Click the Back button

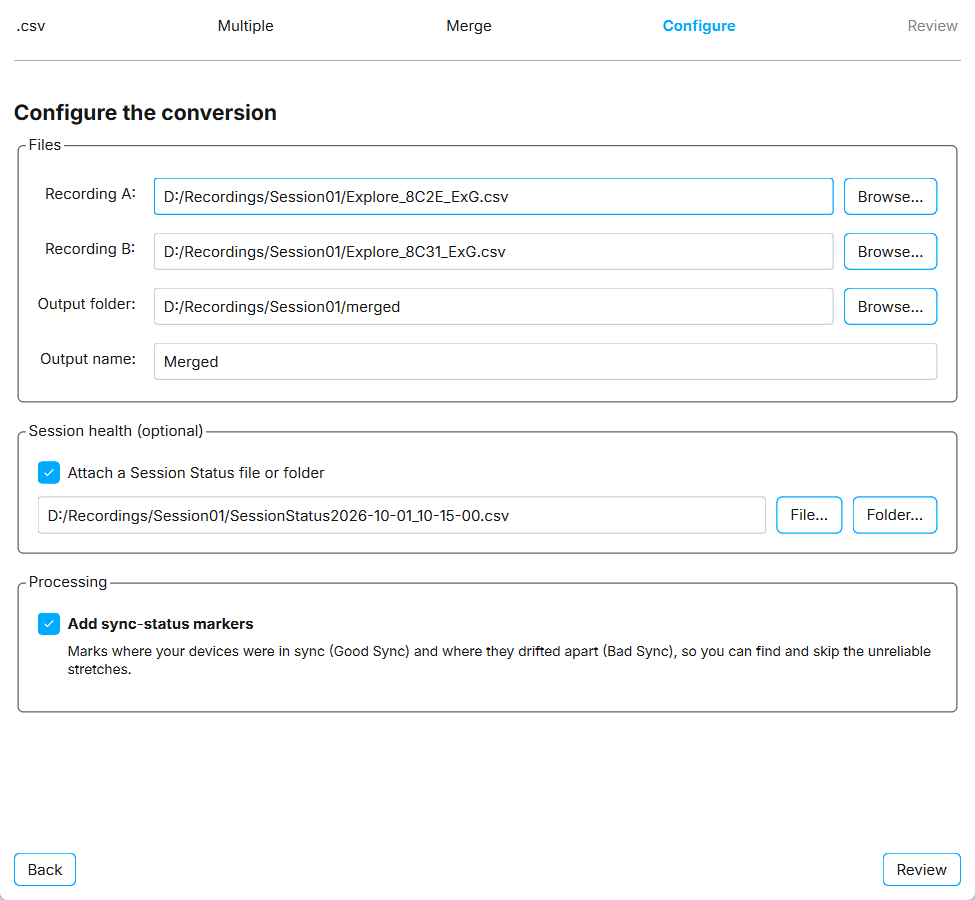[45, 870]
